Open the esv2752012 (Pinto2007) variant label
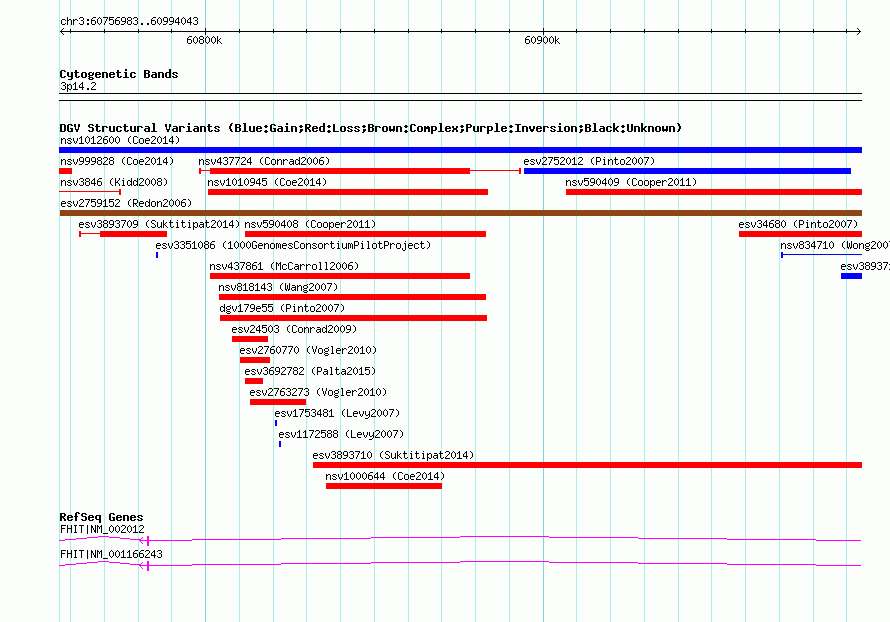The image size is (890, 622). click(589, 161)
